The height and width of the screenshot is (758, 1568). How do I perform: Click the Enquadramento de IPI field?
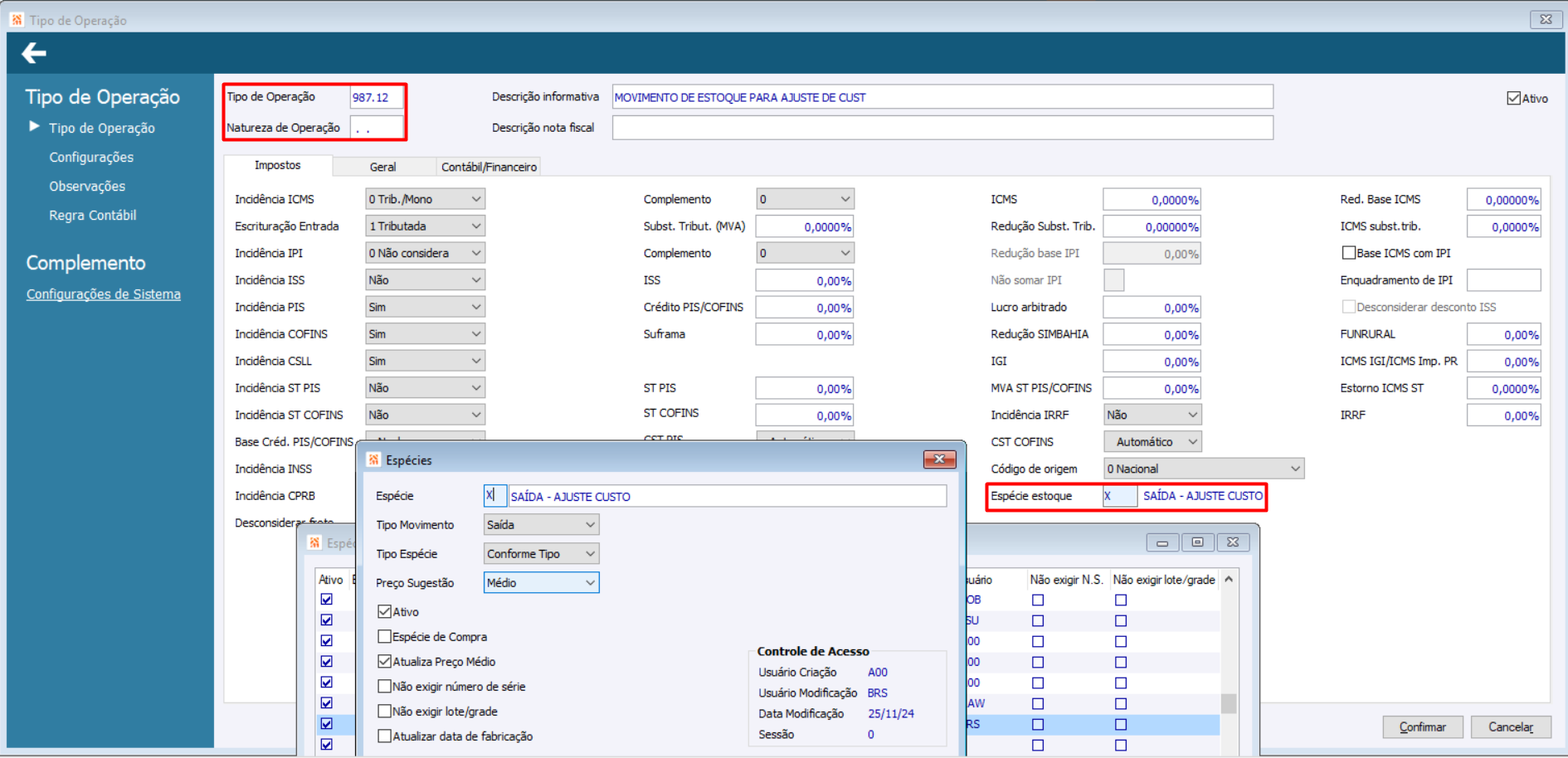[1504, 280]
